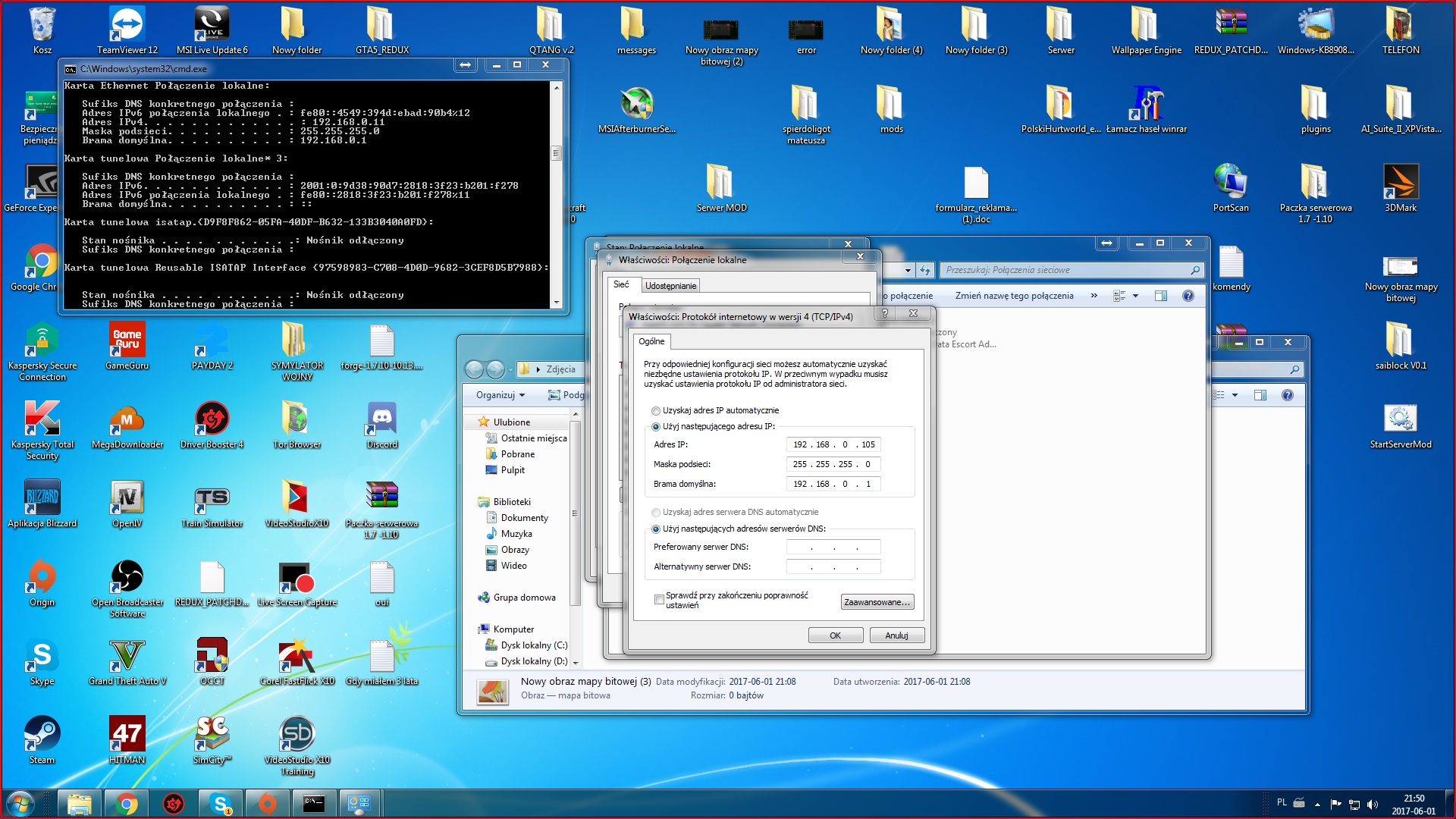This screenshot has height=819, width=1456.
Task: Launch Driver Booster 4 icon
Action: pos(212,425)
